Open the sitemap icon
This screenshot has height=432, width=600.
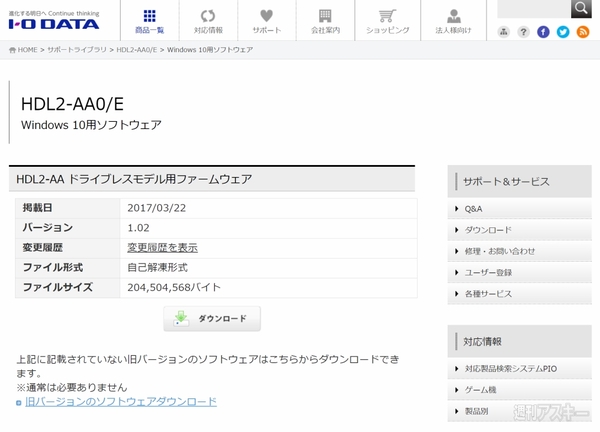pos(504,32)
